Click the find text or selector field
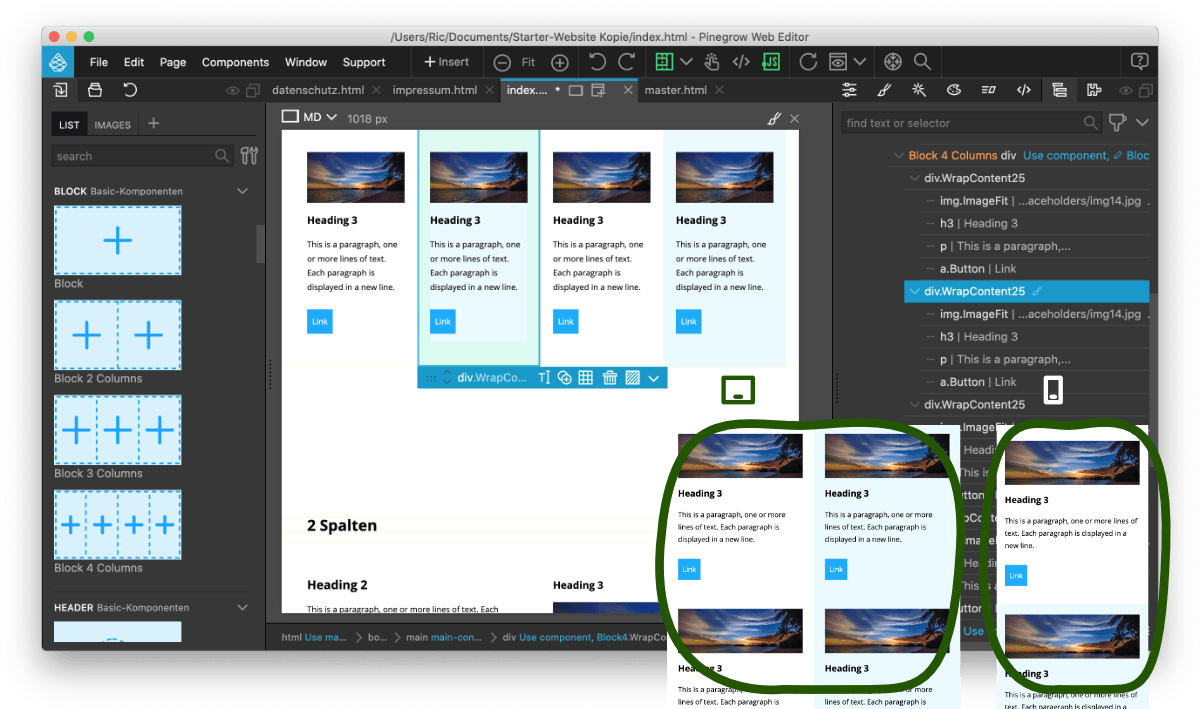The height and width of the screenshot is (709, 1200). [x=970, y=123]
